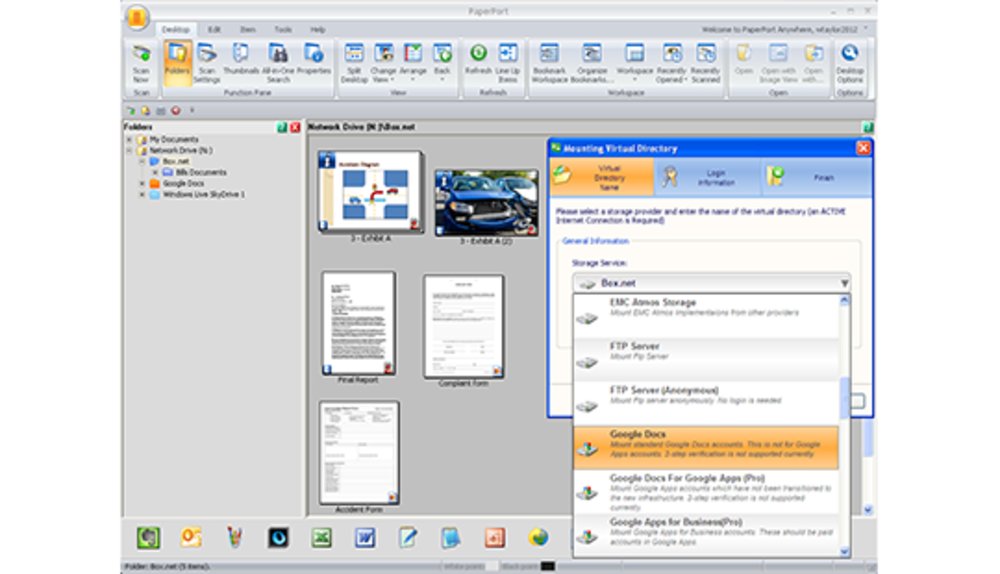Screen dimensions: 1000x574
Task: Click the PaperPort application orb button
Action: pos(137,17)
